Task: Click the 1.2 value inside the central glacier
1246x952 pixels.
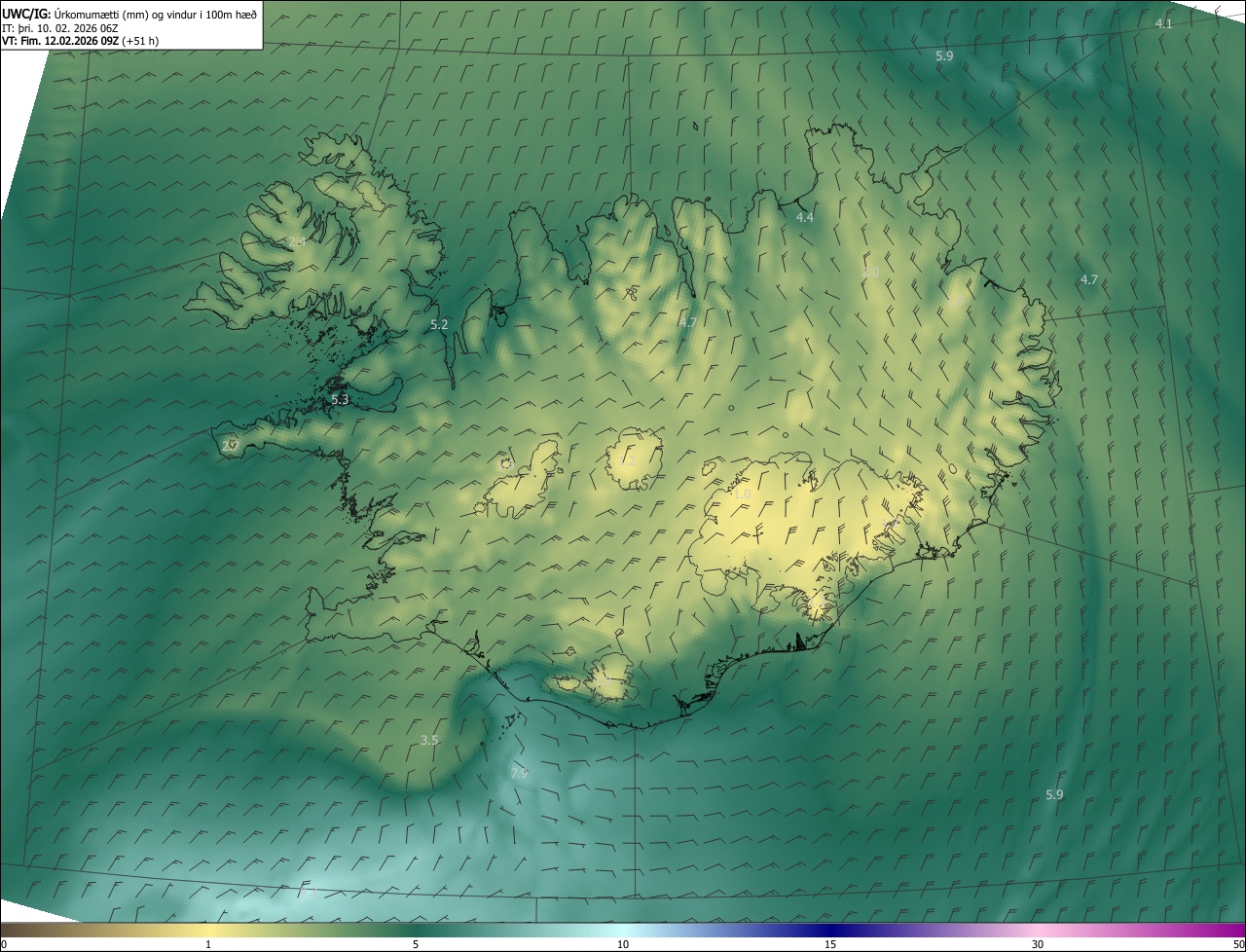Action: pyautogui.click(x=628, y=460)
